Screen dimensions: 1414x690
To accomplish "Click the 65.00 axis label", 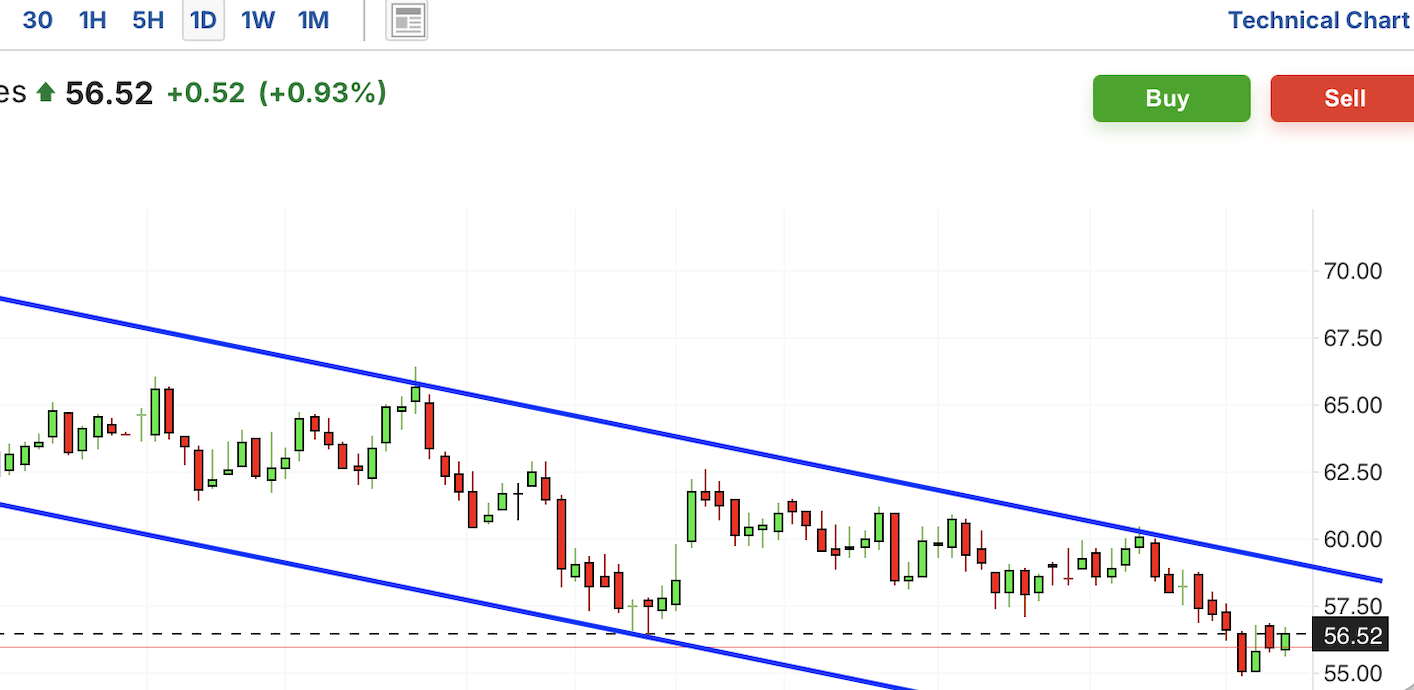I will tap(1352, 405).
